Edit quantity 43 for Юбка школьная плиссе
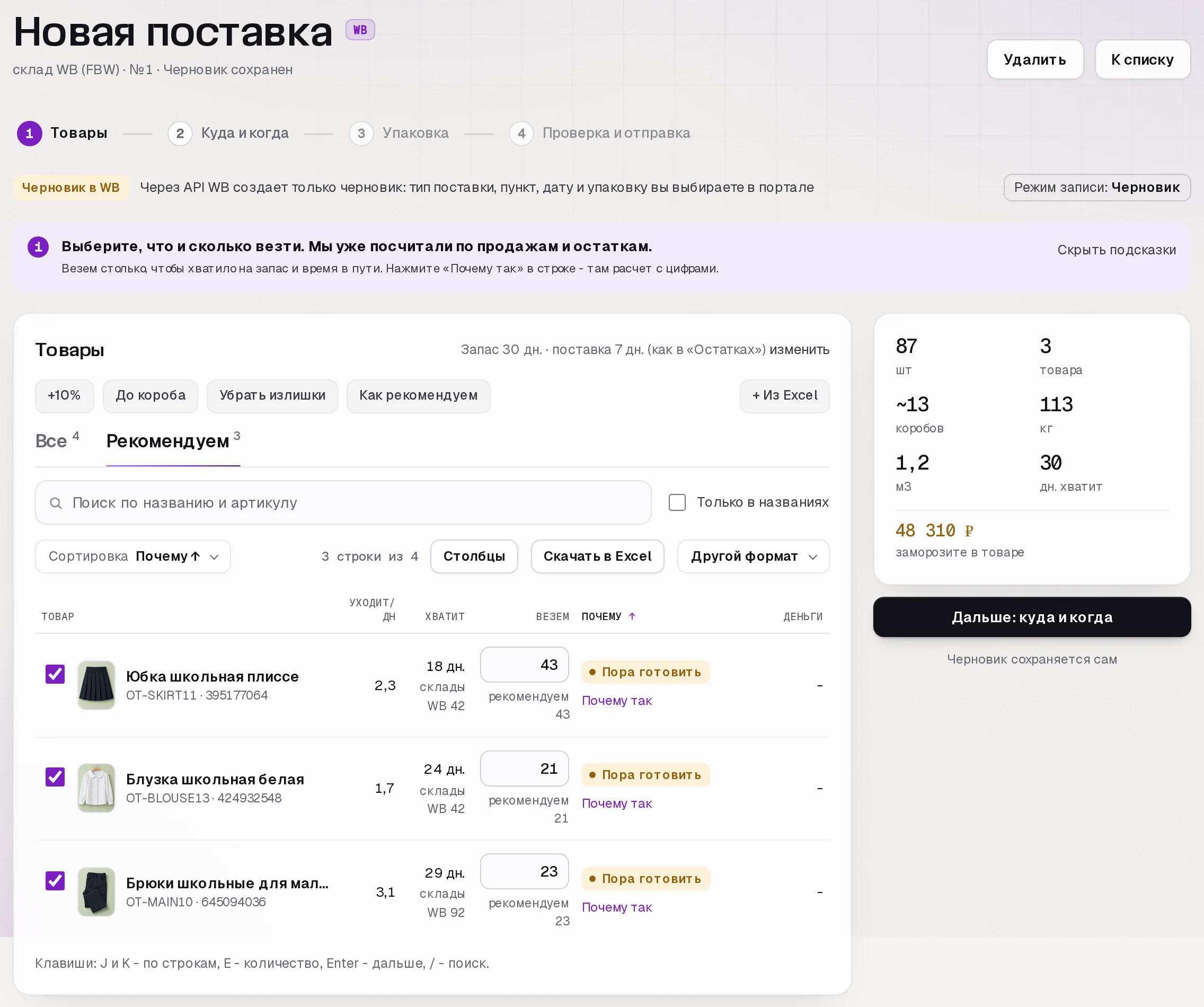Viewport: 1204px width, 1007px height. click(525, 665)
